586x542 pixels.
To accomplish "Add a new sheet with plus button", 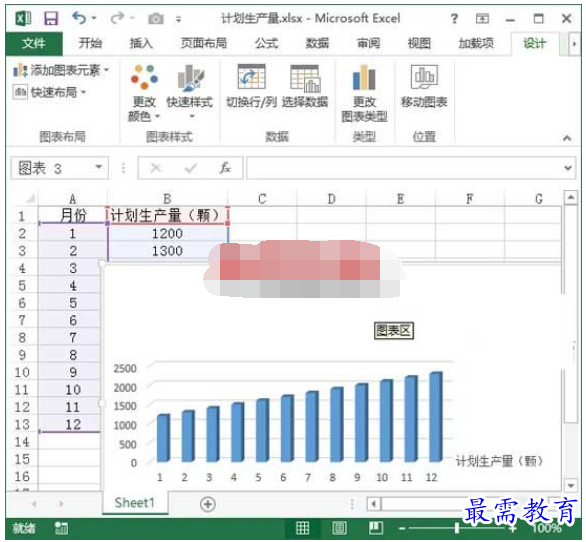I will pos(208,504).
